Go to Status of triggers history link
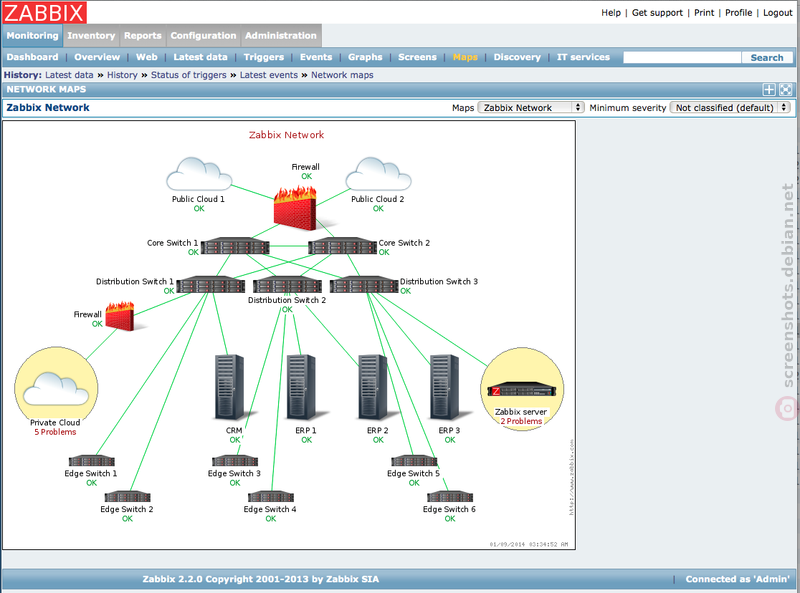 click(189, 75)
